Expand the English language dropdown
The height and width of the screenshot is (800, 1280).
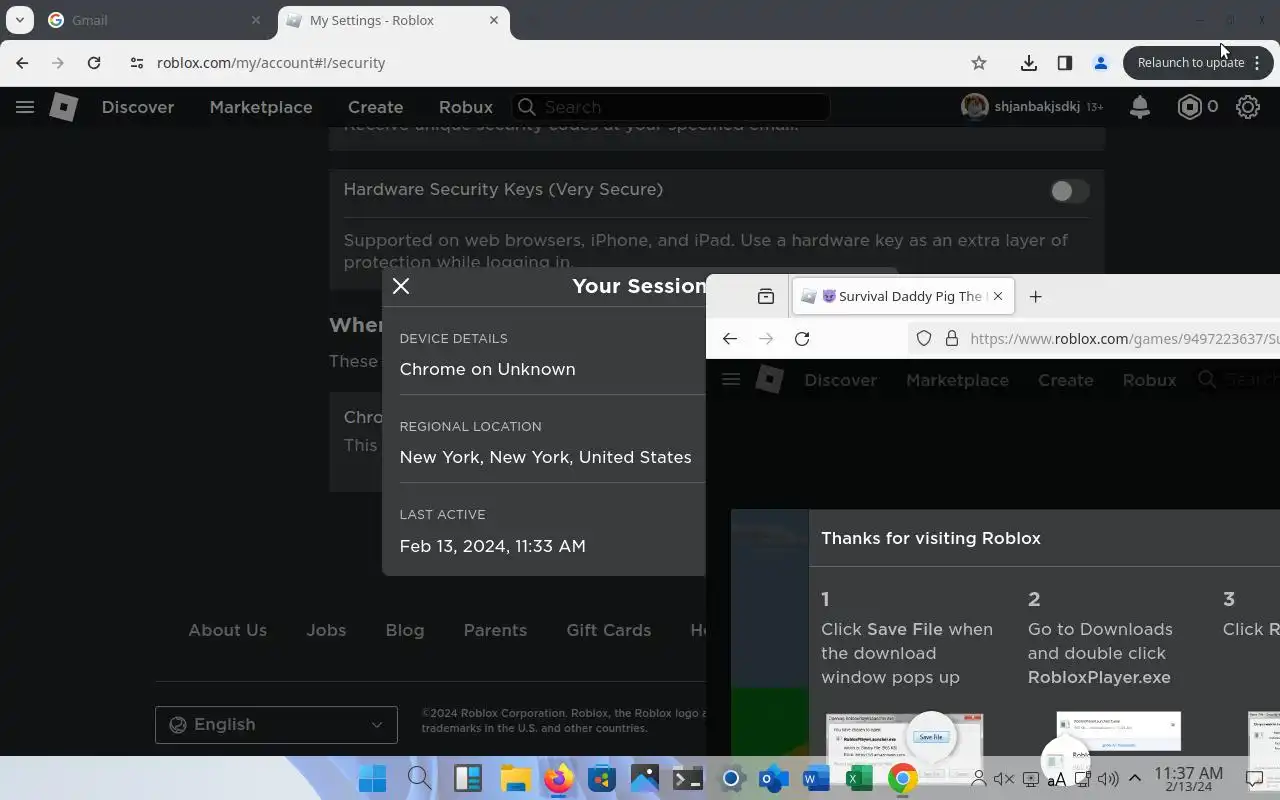276,725
